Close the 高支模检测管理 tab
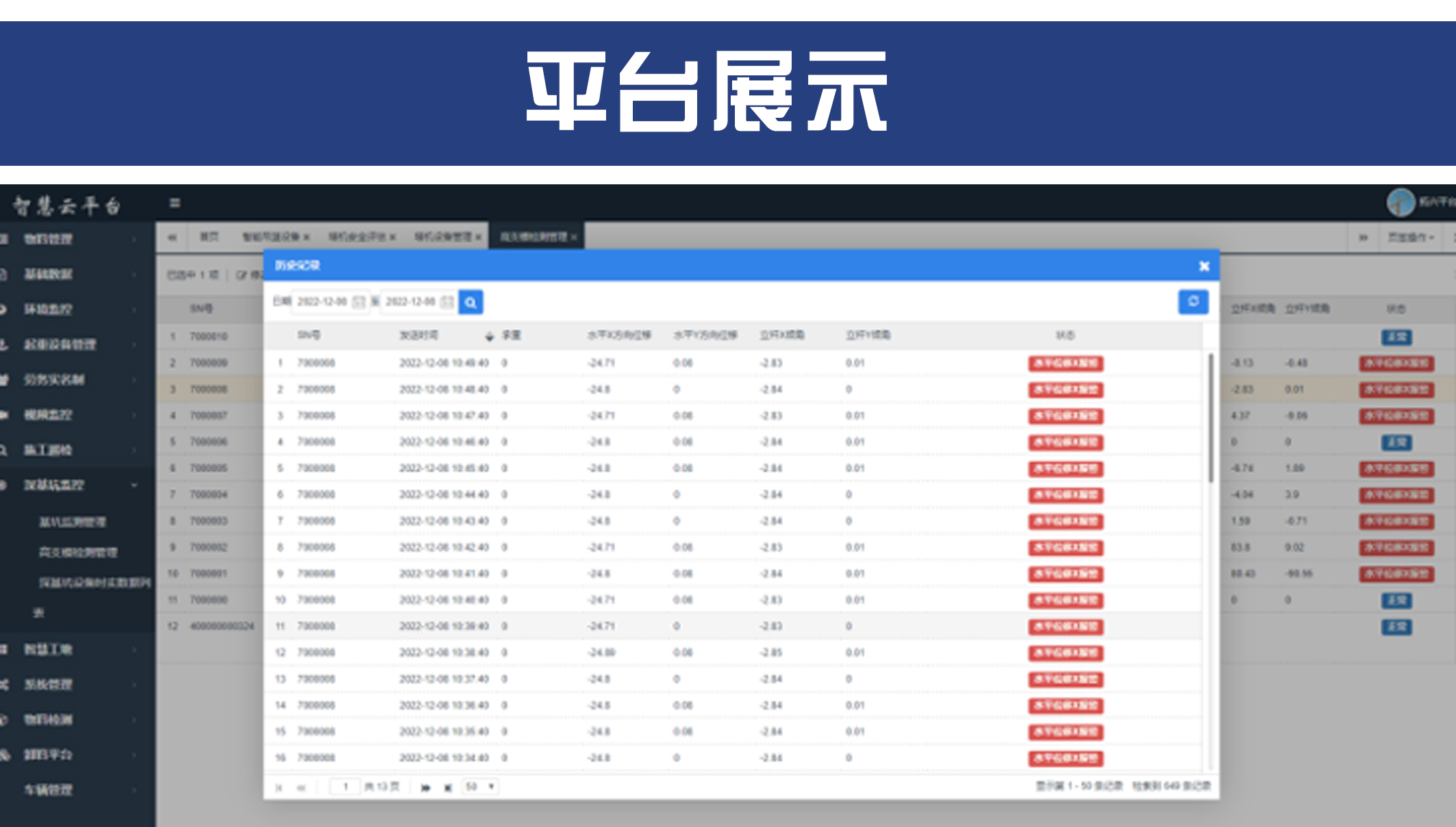Viewport: 1456px width, 827px height. [x=574, y=237]
